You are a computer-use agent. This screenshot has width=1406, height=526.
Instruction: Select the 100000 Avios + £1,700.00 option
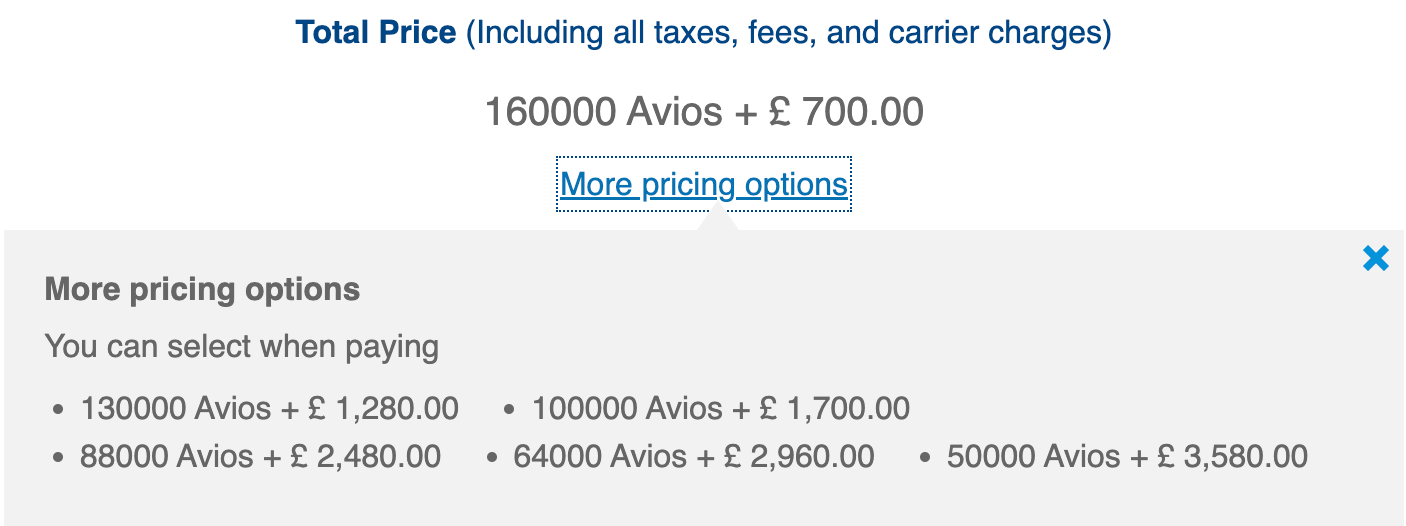tap(720, 408)
